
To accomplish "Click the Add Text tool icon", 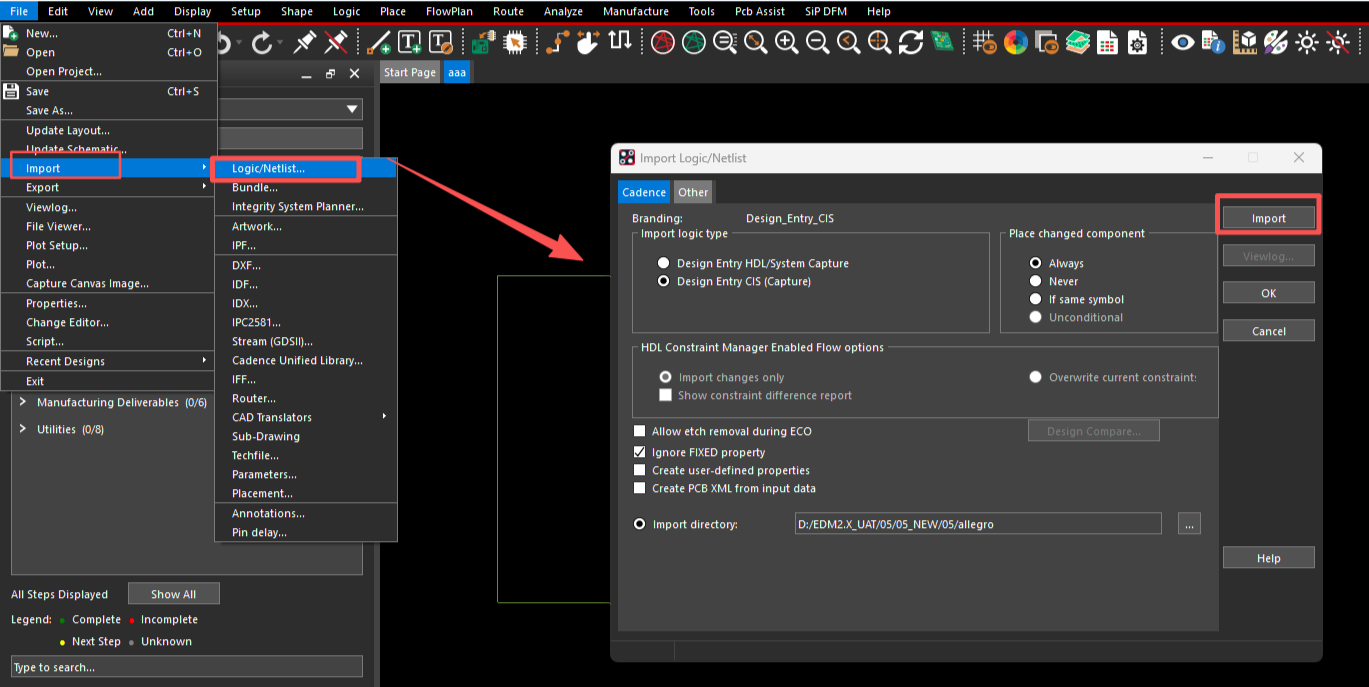I will click(410, 43).
